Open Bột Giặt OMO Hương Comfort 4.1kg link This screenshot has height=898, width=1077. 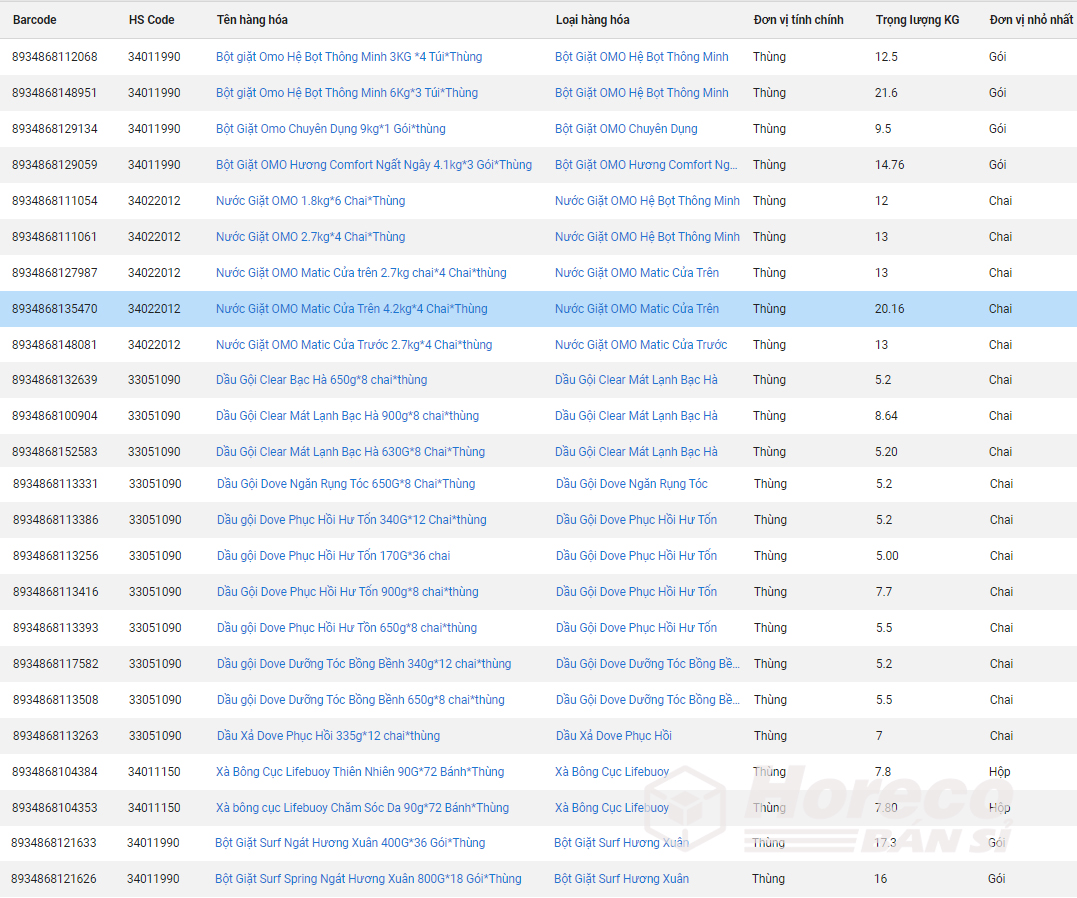point(374,165)
